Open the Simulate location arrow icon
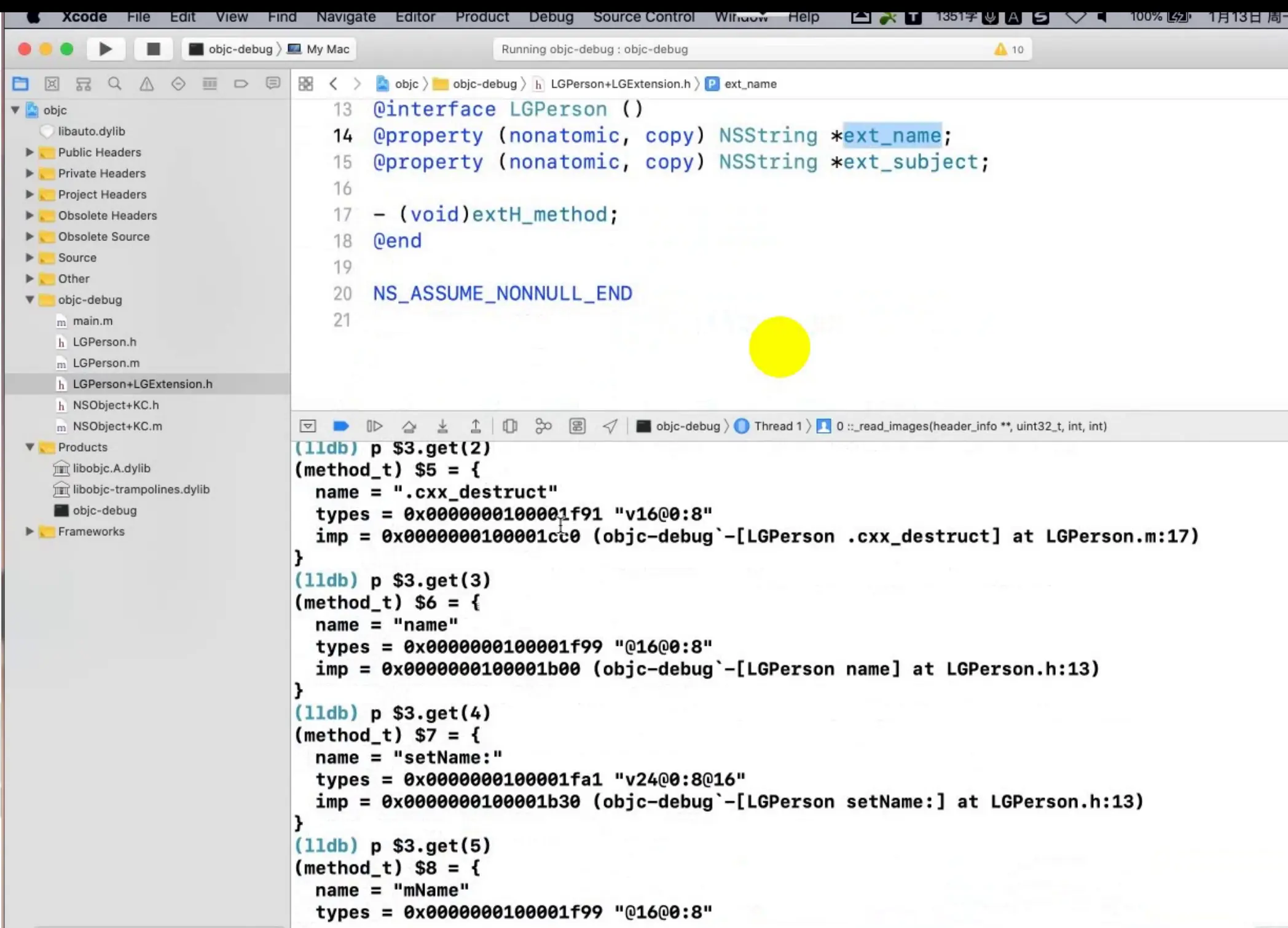This screenshot has height=928, width=1288. pos(610,427)
